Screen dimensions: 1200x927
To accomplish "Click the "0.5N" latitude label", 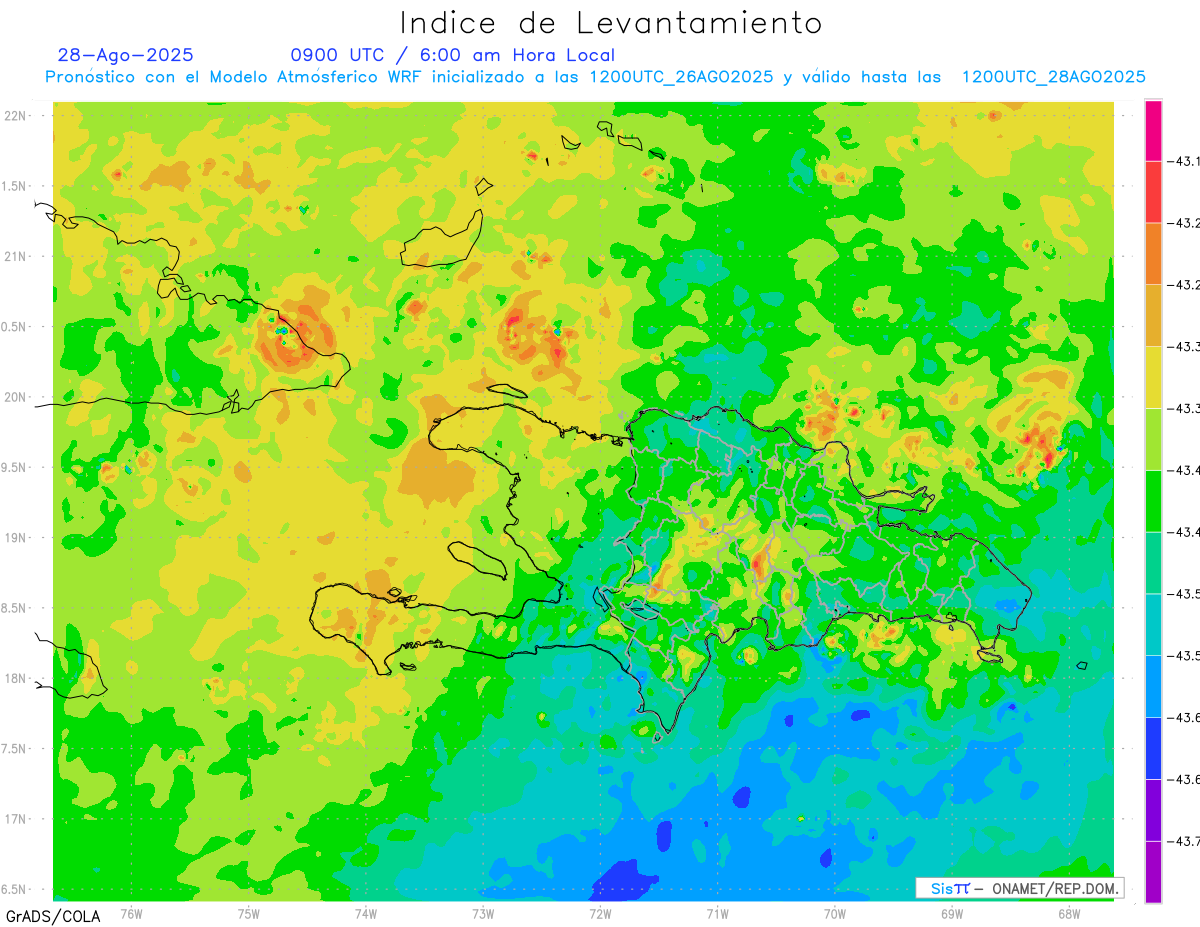I will coord(14,327).
